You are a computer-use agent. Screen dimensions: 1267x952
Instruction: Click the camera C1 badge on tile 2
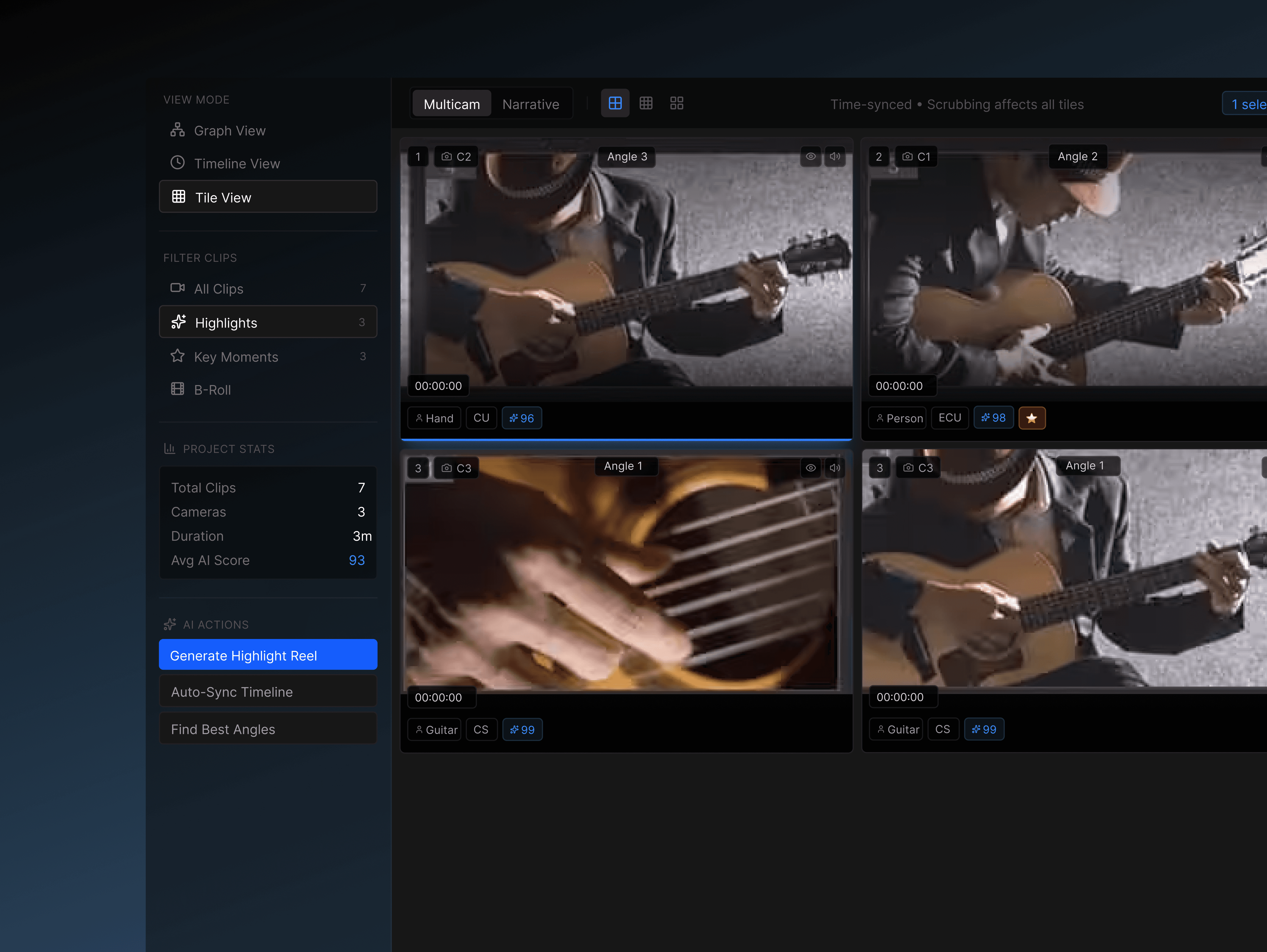coord(916,157)
